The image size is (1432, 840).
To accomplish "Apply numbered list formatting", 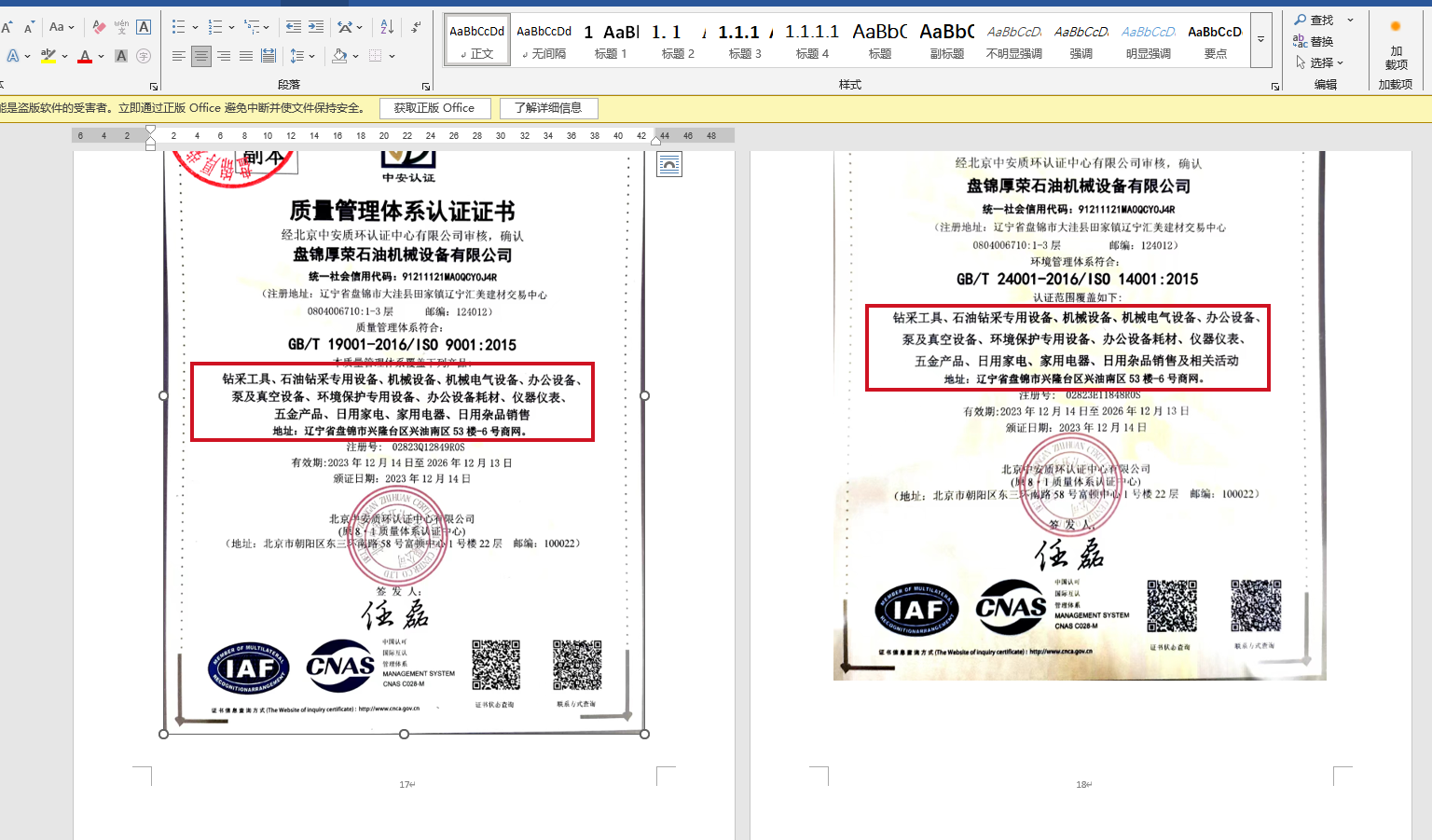I will (x=215, y=27).
